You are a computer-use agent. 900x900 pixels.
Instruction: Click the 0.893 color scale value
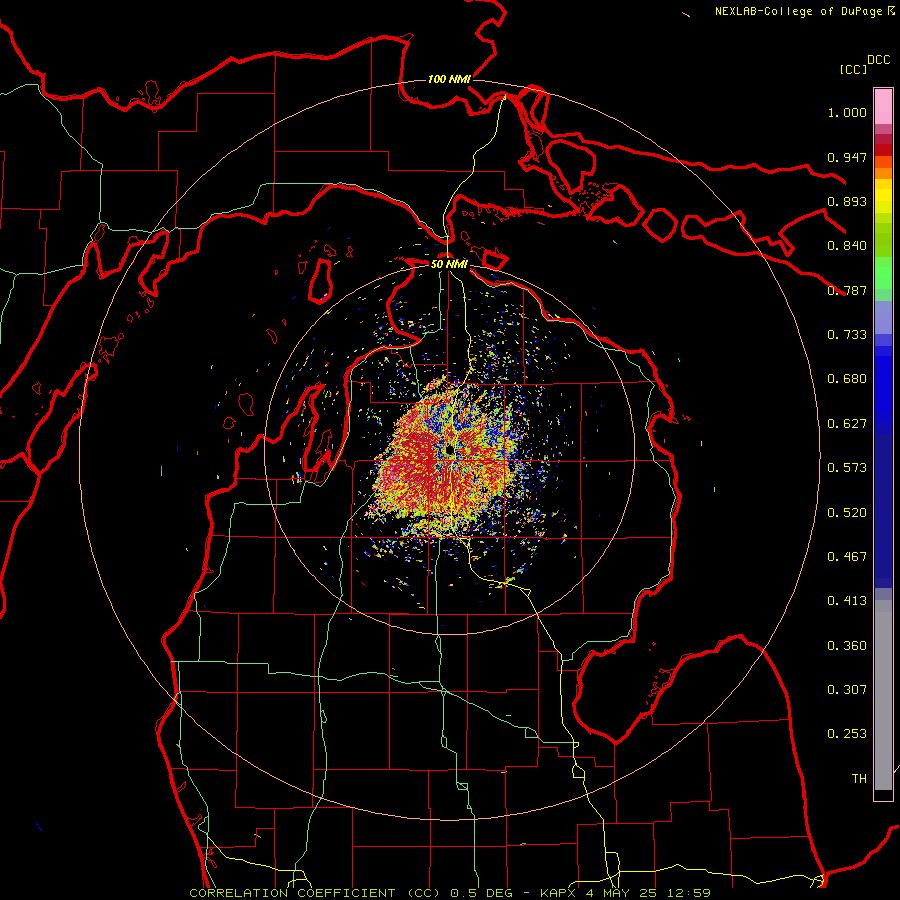pos(847,201)
